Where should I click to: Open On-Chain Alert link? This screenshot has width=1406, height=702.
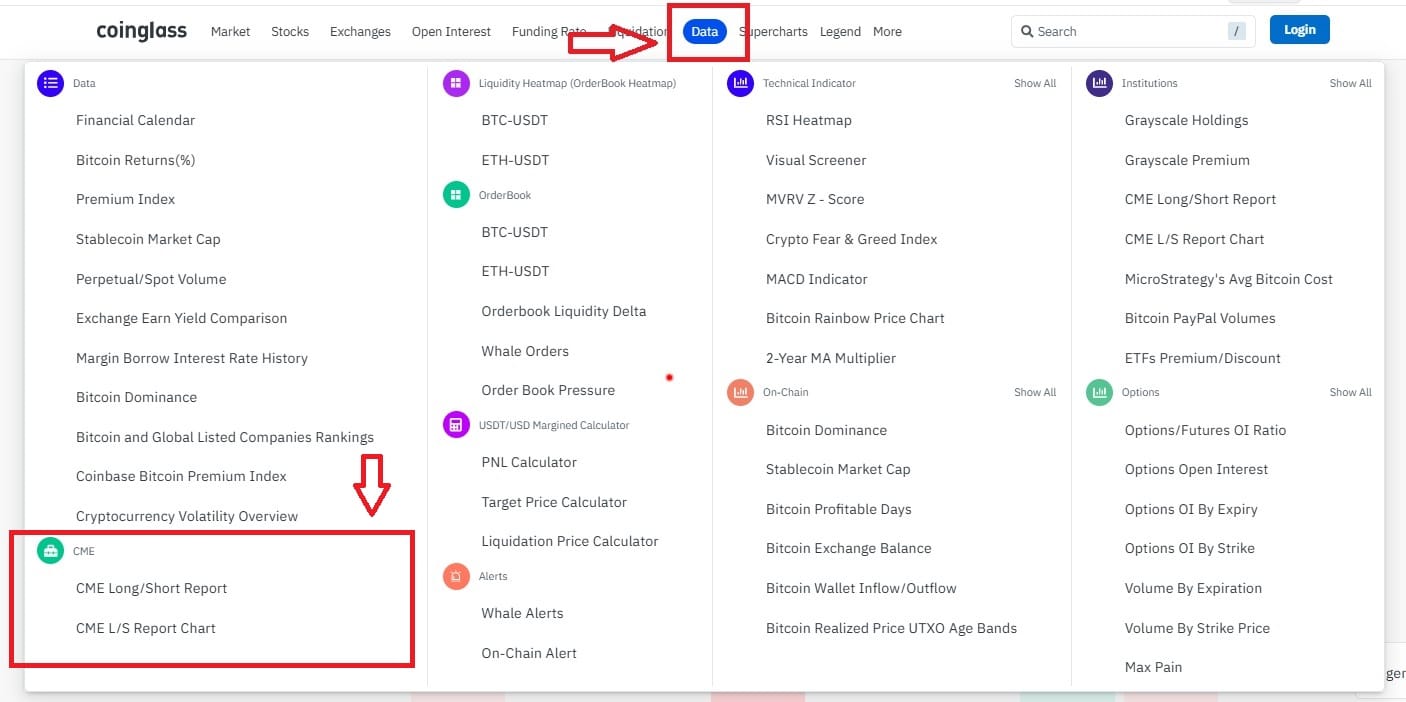tap(529, 653)
